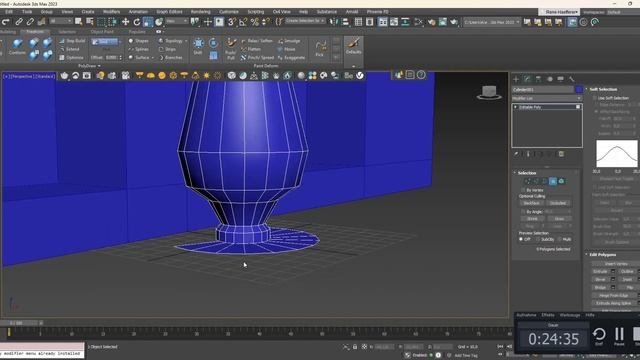Select Vertex sub-object level icon
The height and width of the screenshot is (360, 640).
pos(527,181)
